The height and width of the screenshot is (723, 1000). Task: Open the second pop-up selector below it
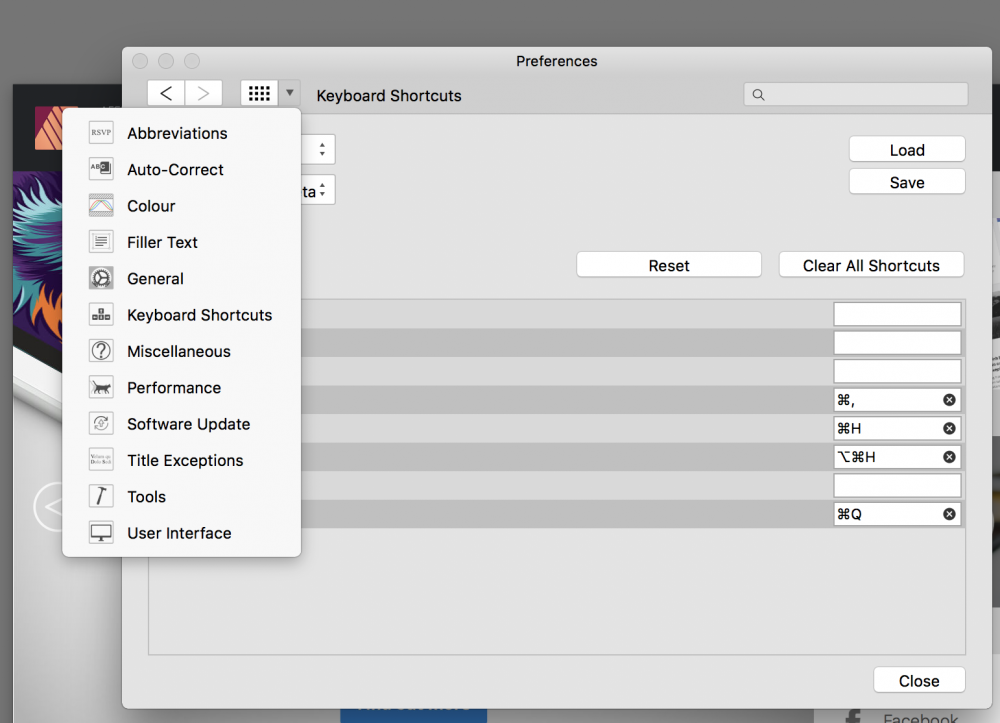click(x=320, y=191)
